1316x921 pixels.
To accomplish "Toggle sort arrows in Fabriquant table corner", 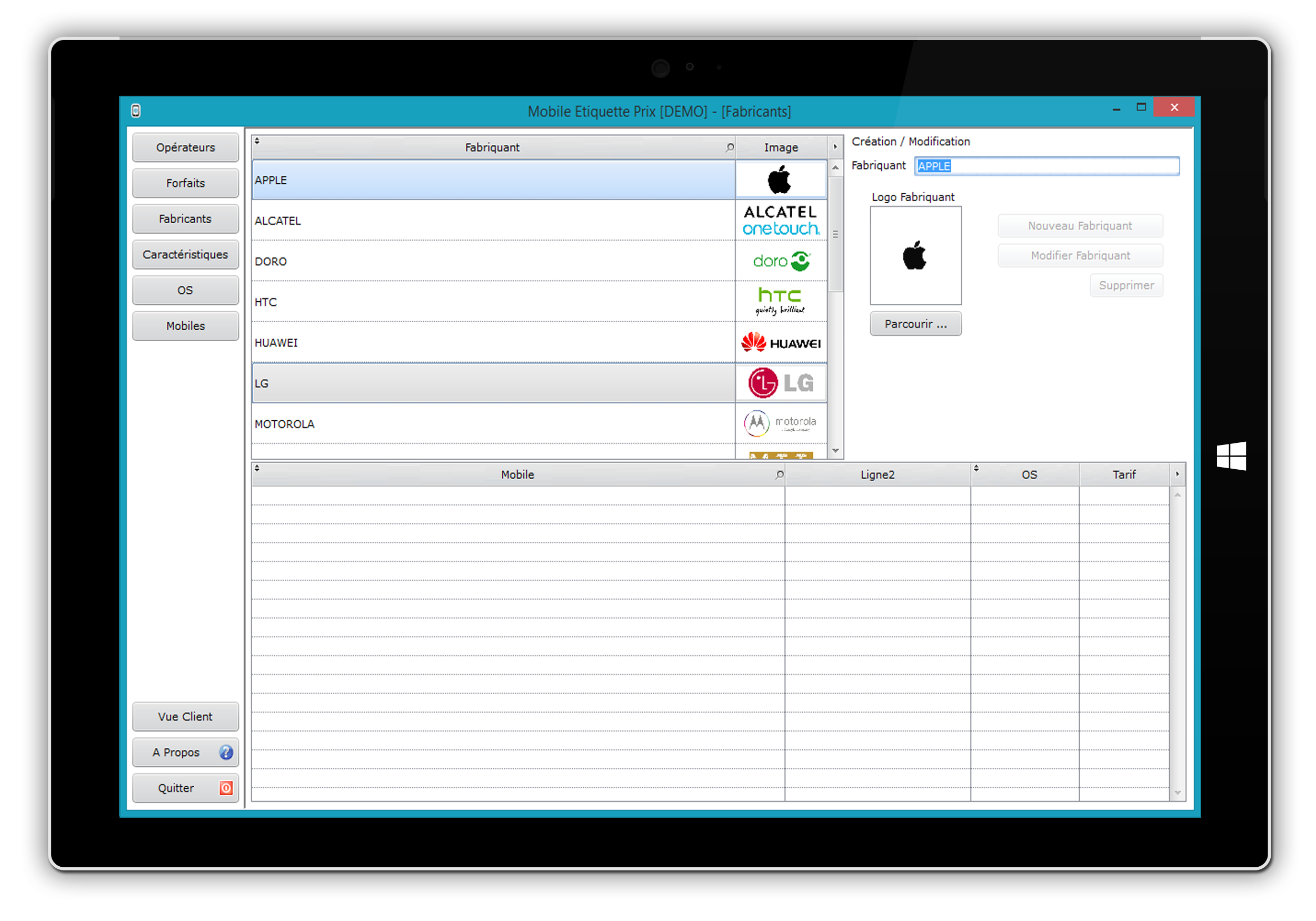I will click(257, 141).
